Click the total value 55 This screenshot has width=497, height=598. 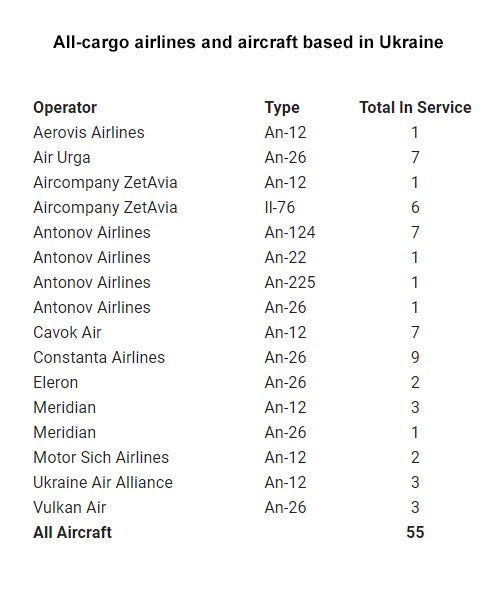415,532
